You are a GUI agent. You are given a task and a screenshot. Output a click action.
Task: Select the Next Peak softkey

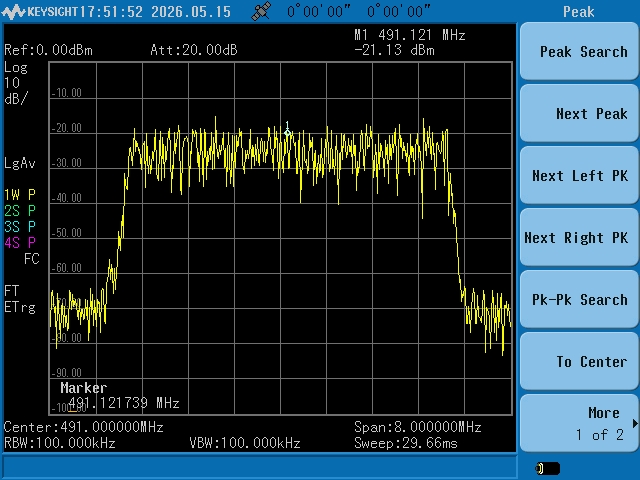pos(579,113)
